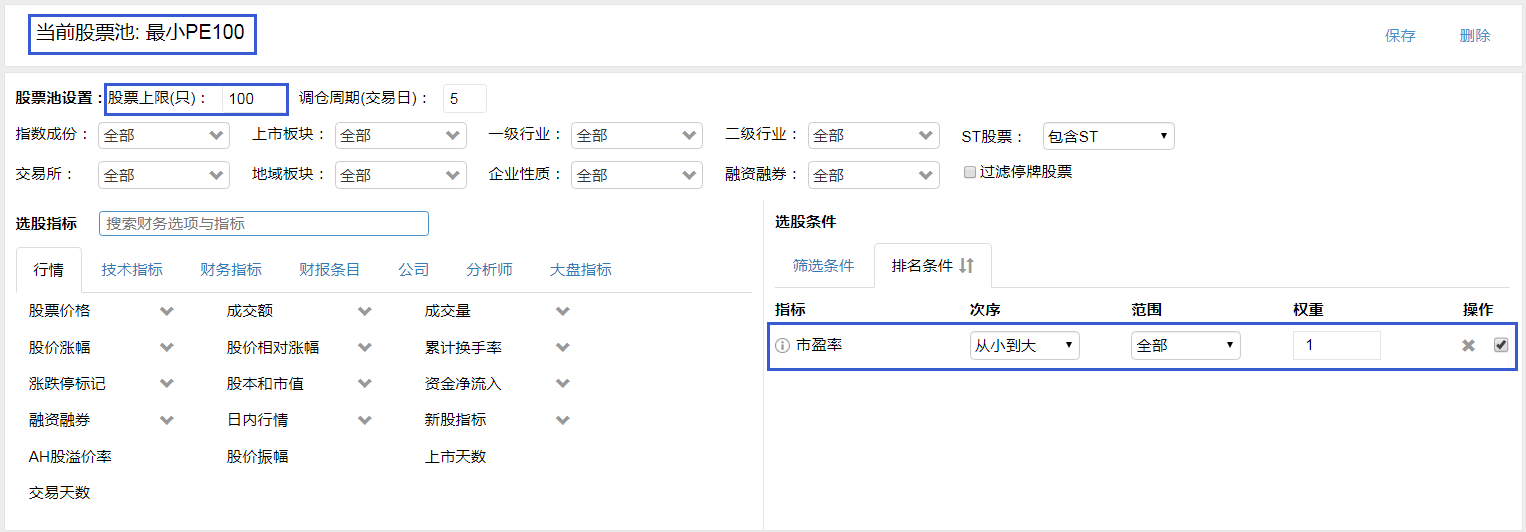Click the 市盈率 indicator name

tap(820, 346)
